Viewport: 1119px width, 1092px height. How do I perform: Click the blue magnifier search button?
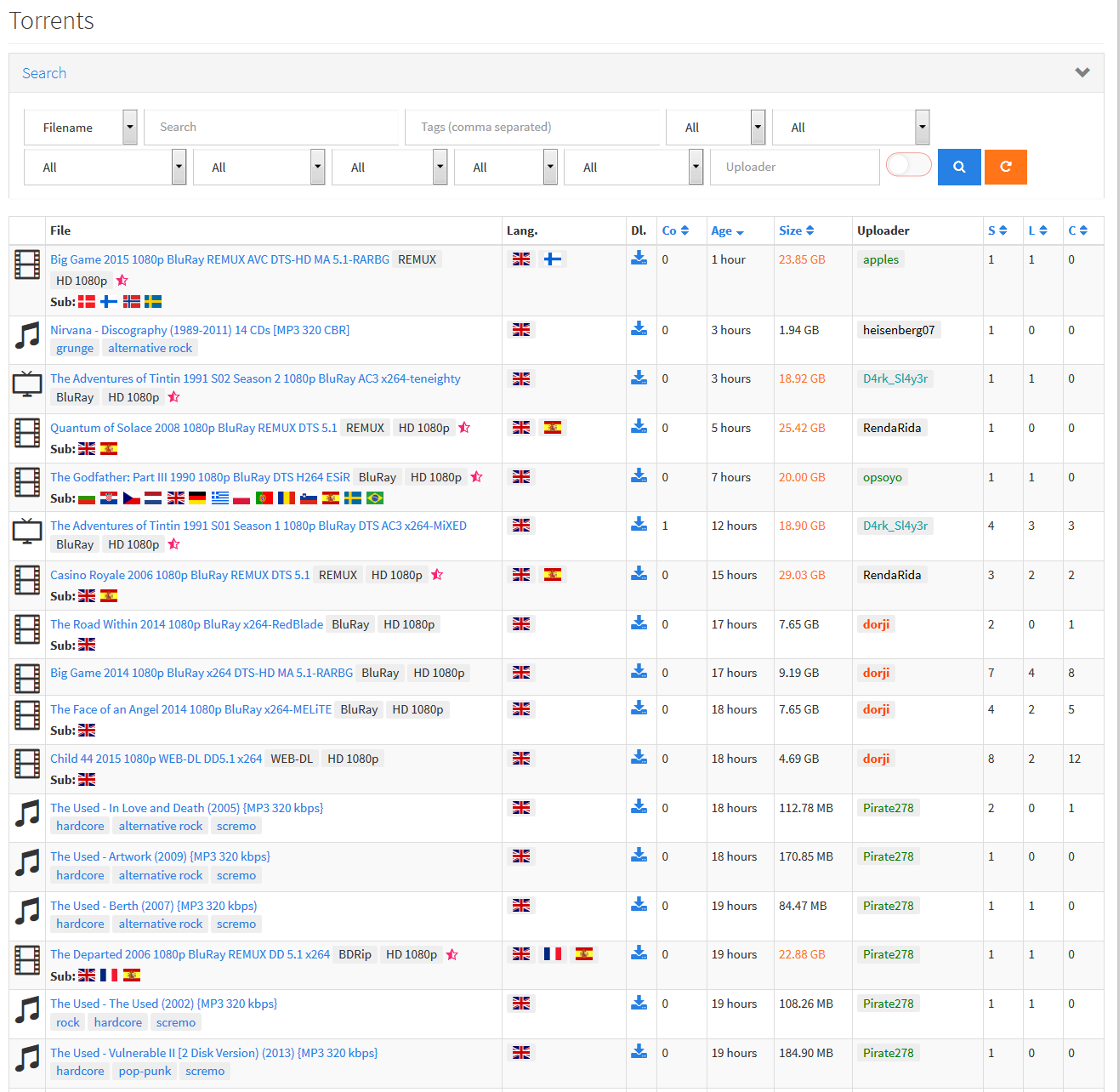click(959, 167)
